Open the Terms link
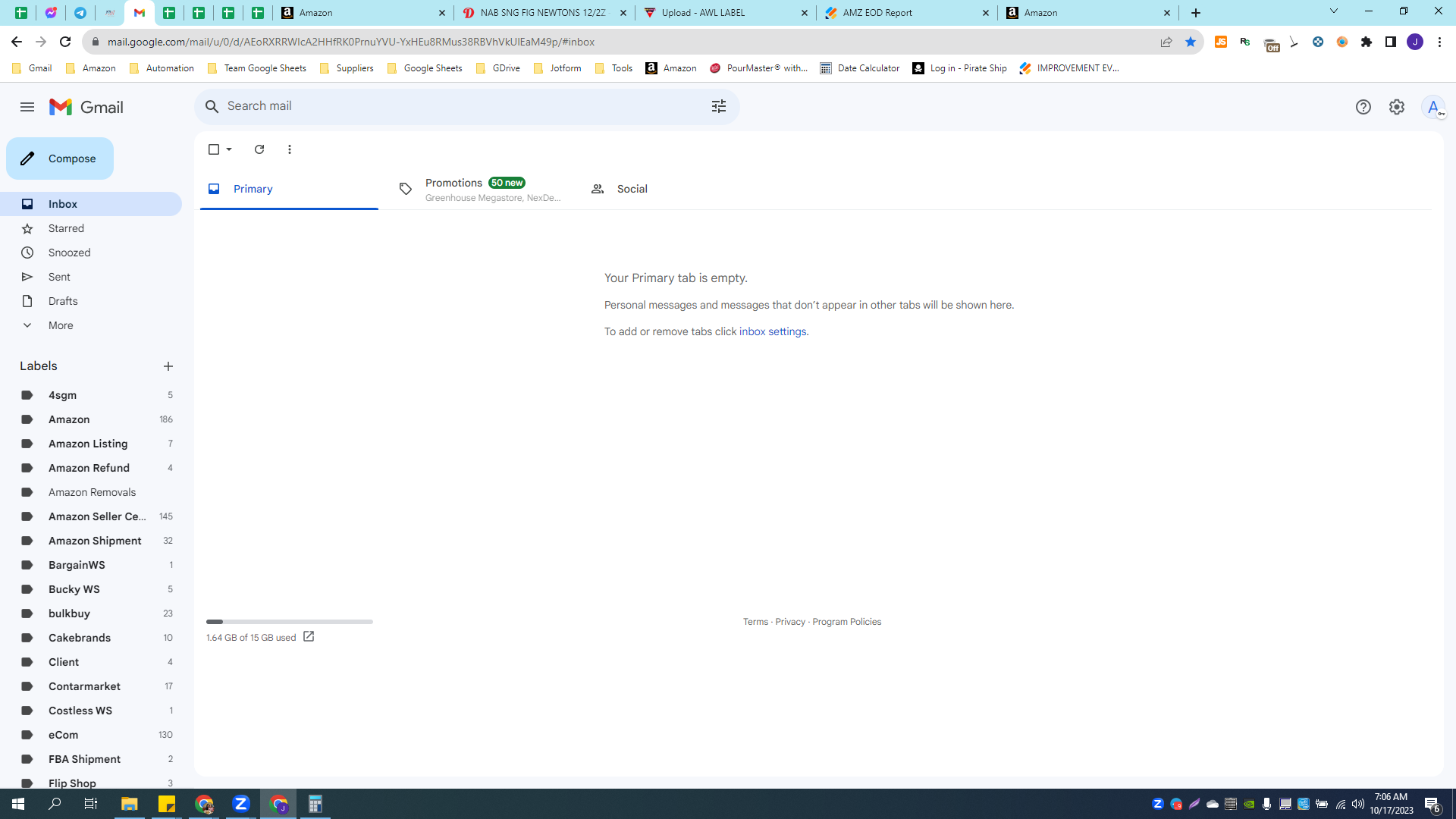The width and height of the screenshot is (1456, 819). point(755,622)
